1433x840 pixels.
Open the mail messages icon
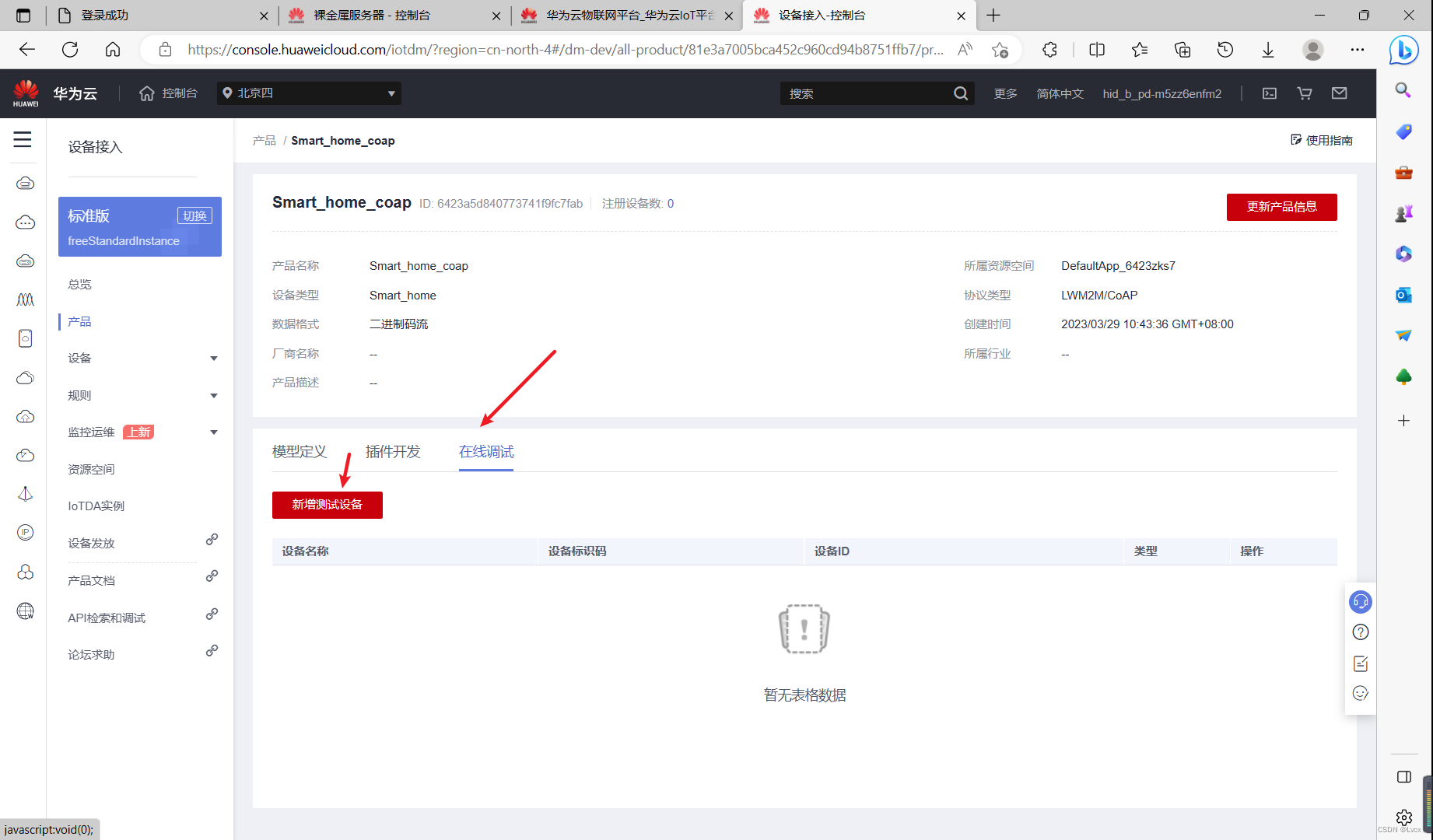coord(1340,93)
